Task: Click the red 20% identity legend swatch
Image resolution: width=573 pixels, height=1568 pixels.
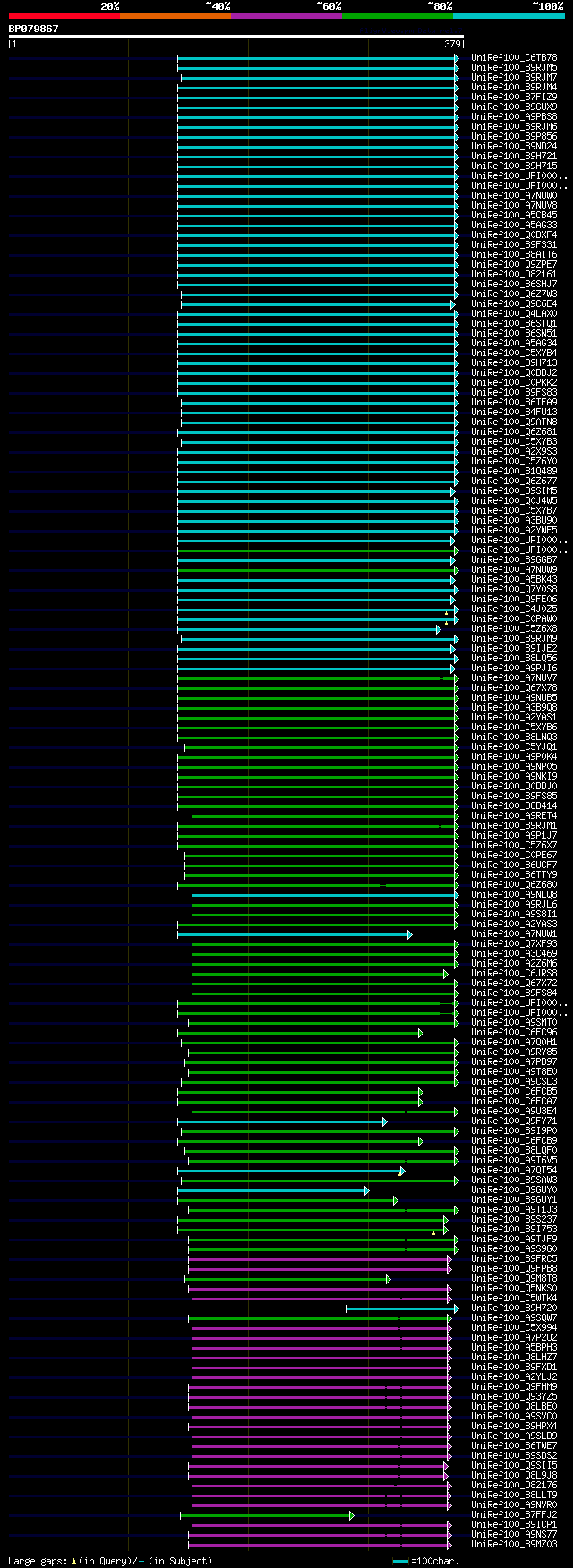Action: tap(64, 16)
